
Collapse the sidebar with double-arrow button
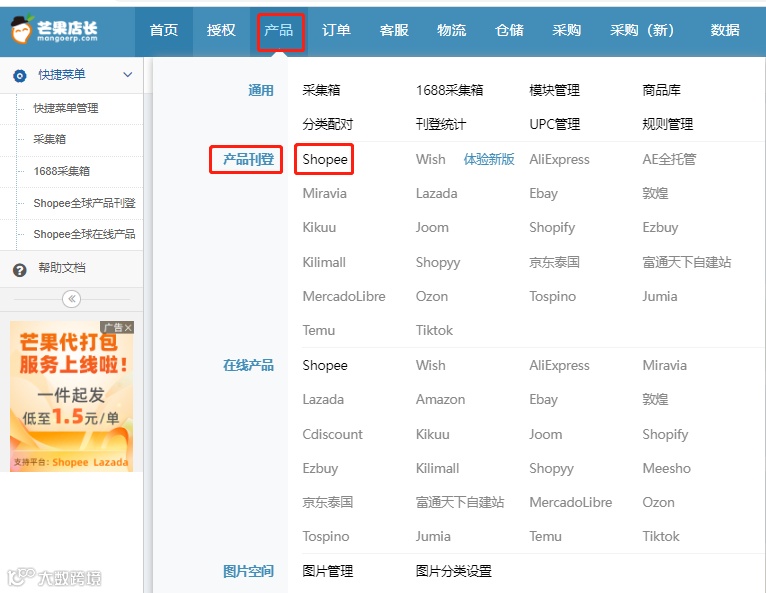pos(71,299)
